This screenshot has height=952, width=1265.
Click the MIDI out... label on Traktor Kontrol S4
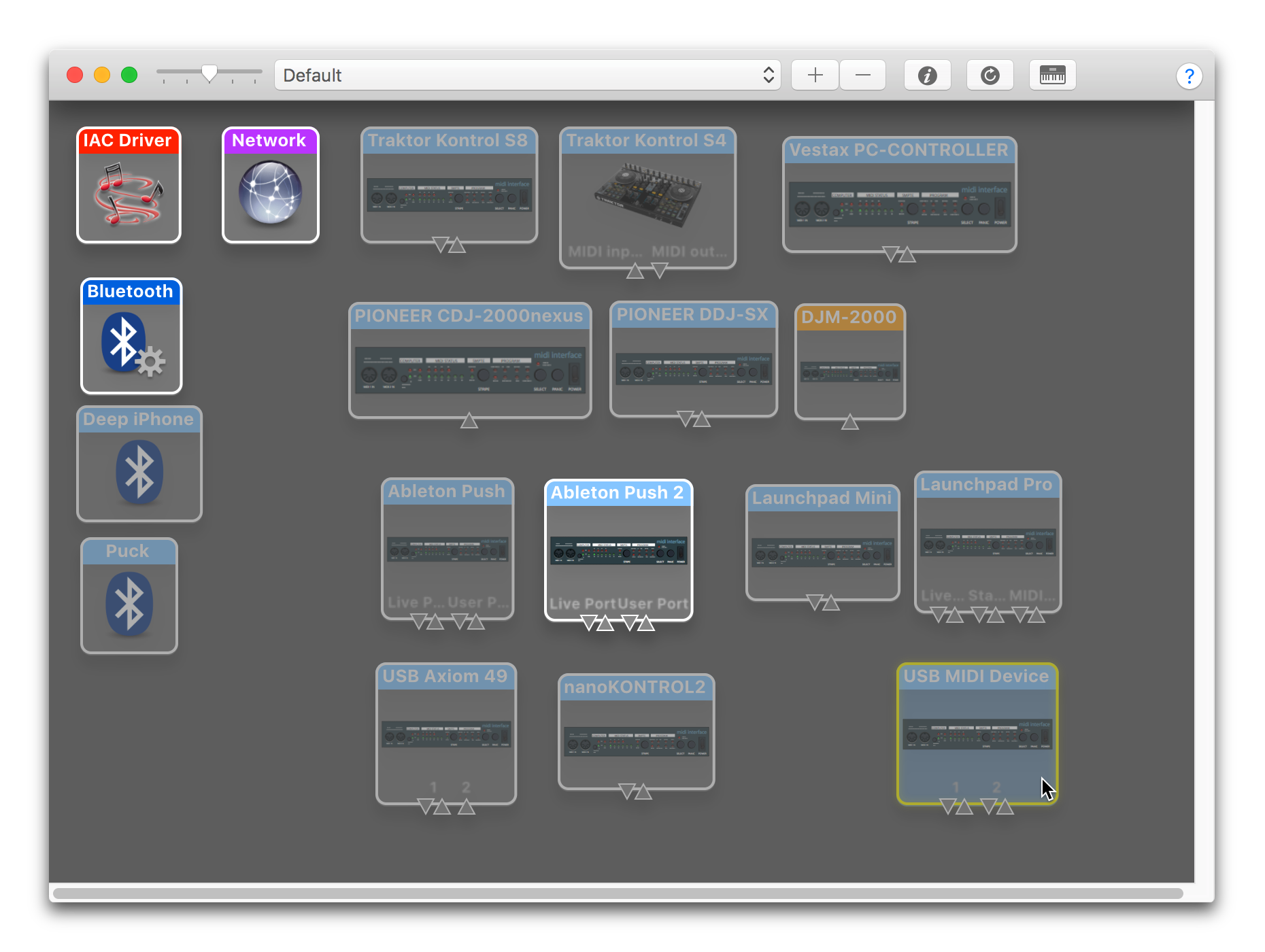690,252
